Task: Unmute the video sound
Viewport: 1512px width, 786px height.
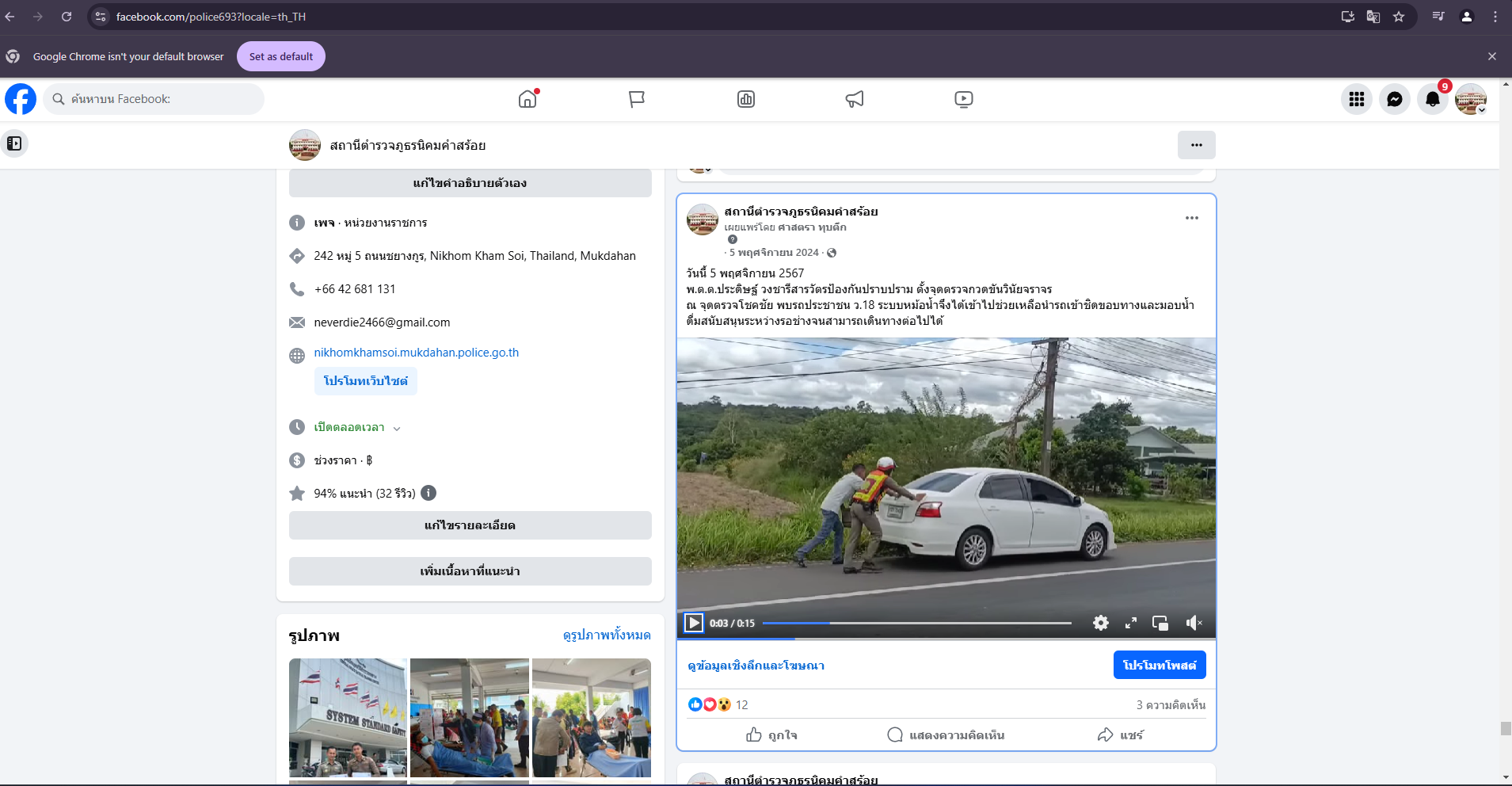Action: click(x=1194, y=624)
